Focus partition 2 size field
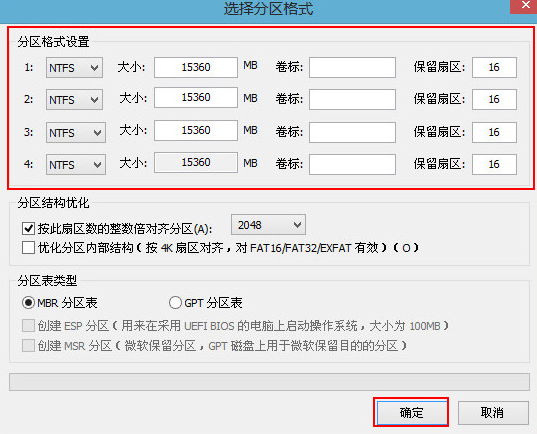 pos(196,97)
